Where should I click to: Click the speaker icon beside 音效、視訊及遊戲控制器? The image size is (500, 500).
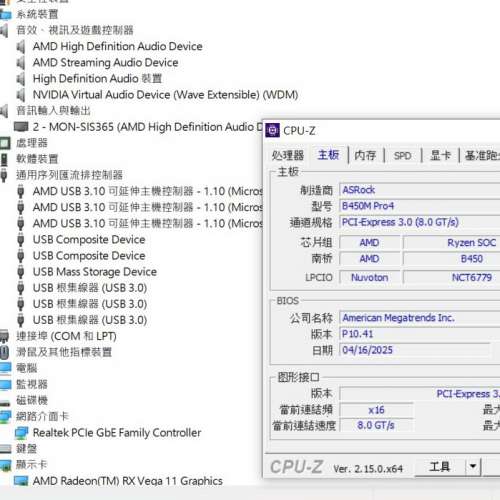click(4, 31)
